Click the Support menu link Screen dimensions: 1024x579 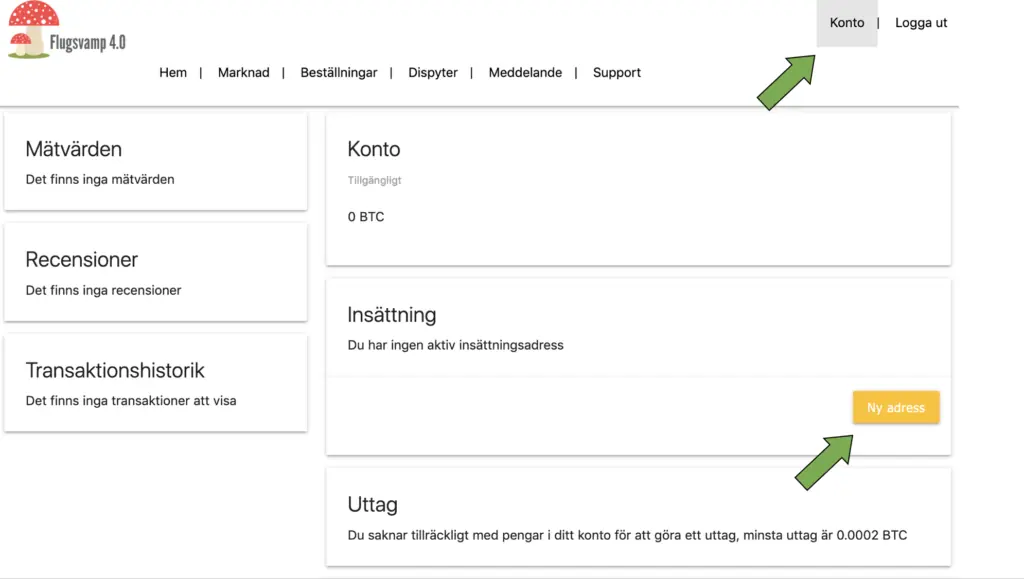tap(616, 73)
